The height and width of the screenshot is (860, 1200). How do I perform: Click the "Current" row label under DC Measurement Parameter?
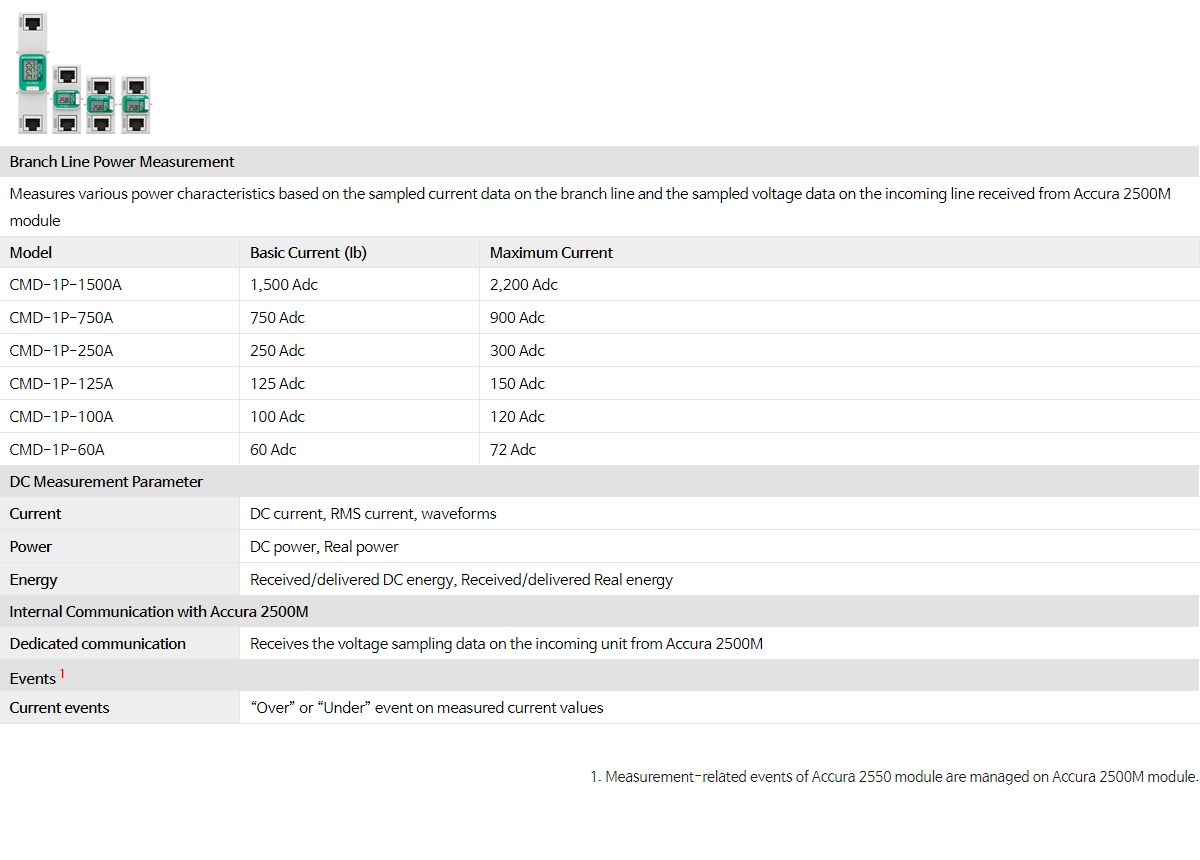pyautogui.click(x=35, y=514)
